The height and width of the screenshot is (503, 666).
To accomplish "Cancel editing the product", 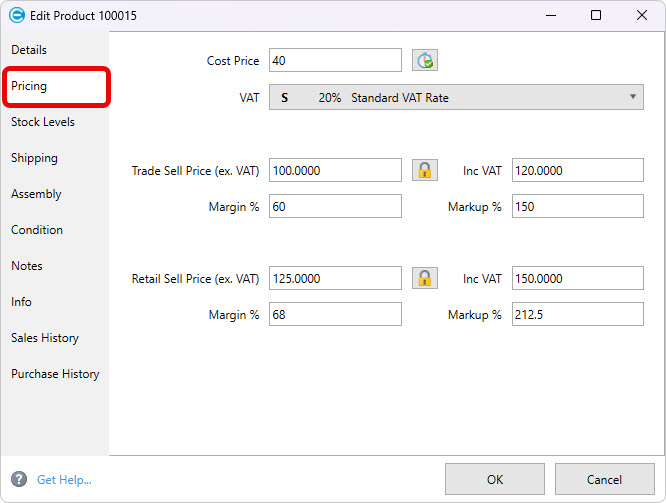I will pyautogui.click(x=604, y=479).
